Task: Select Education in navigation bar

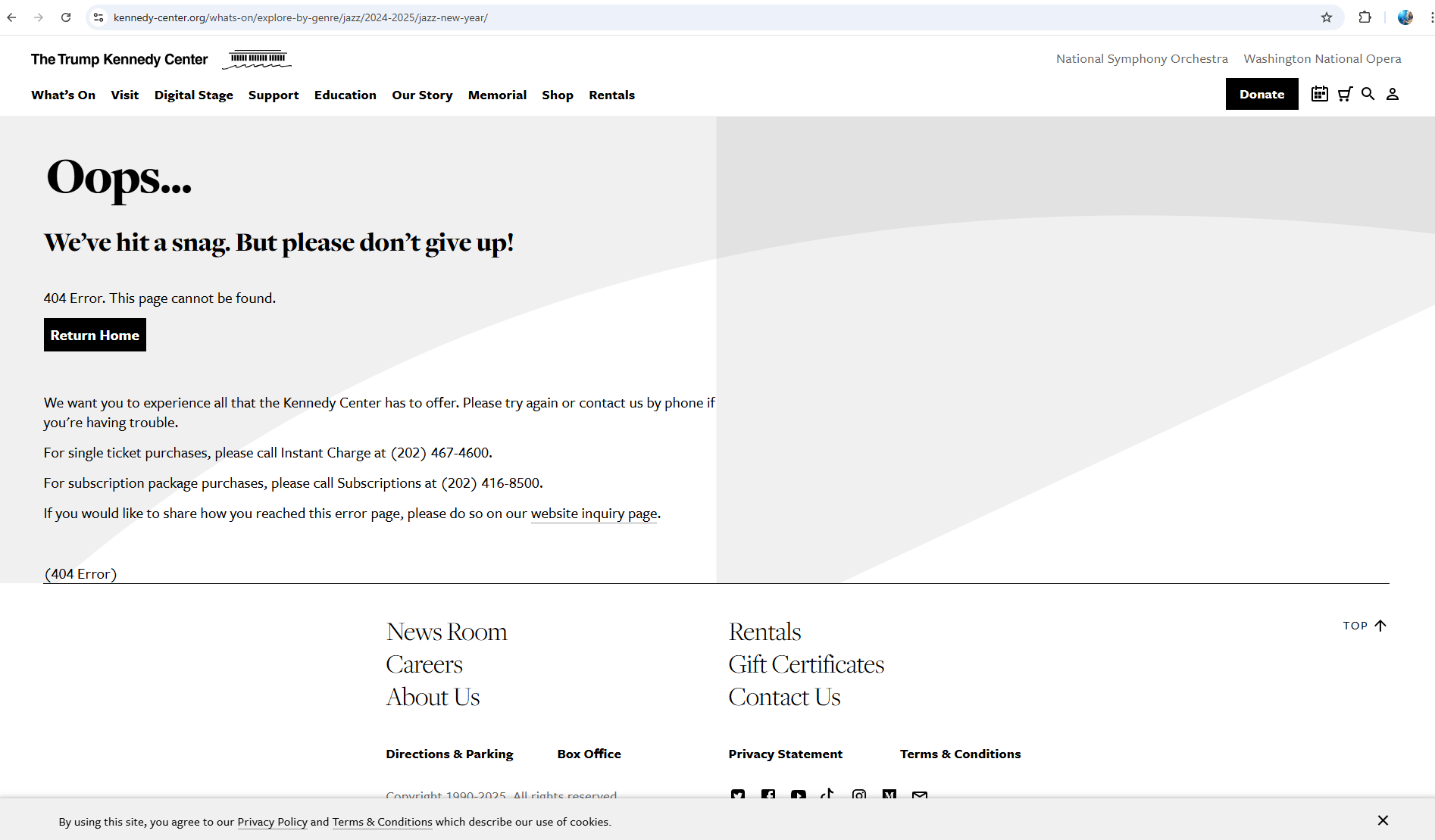Action: tap(345, 95)
